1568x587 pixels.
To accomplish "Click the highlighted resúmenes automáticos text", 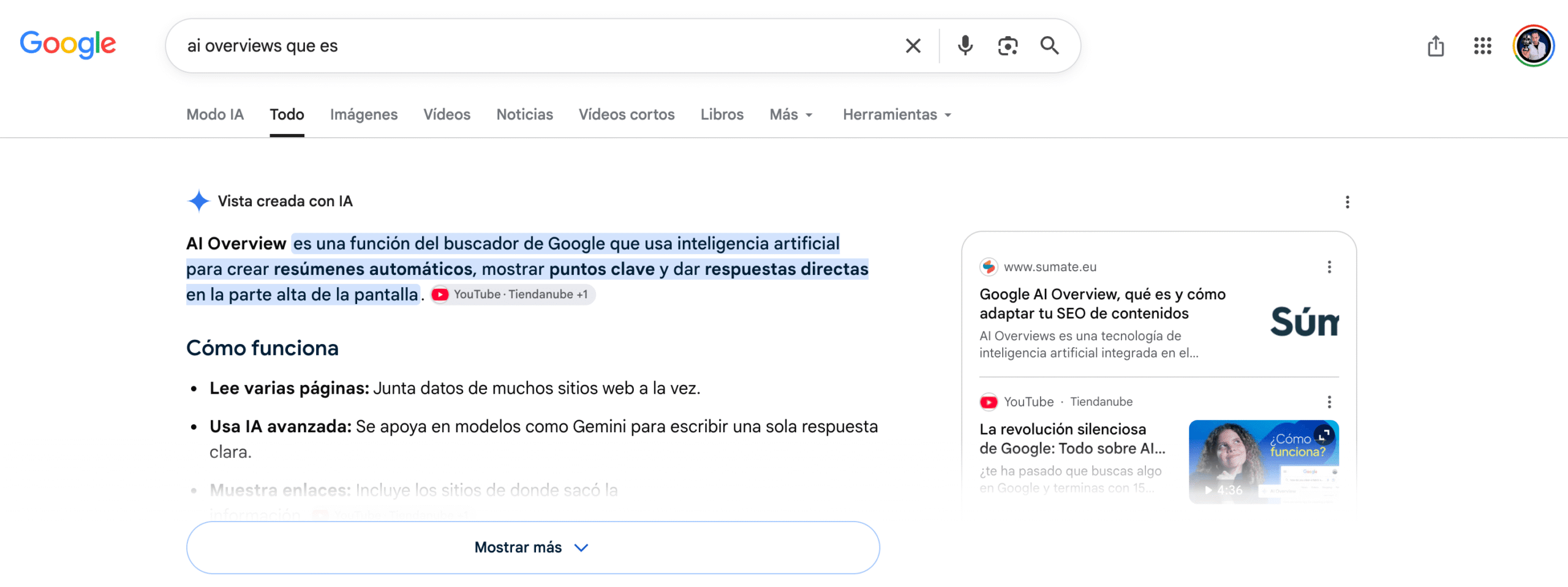I will coord(374,269).
